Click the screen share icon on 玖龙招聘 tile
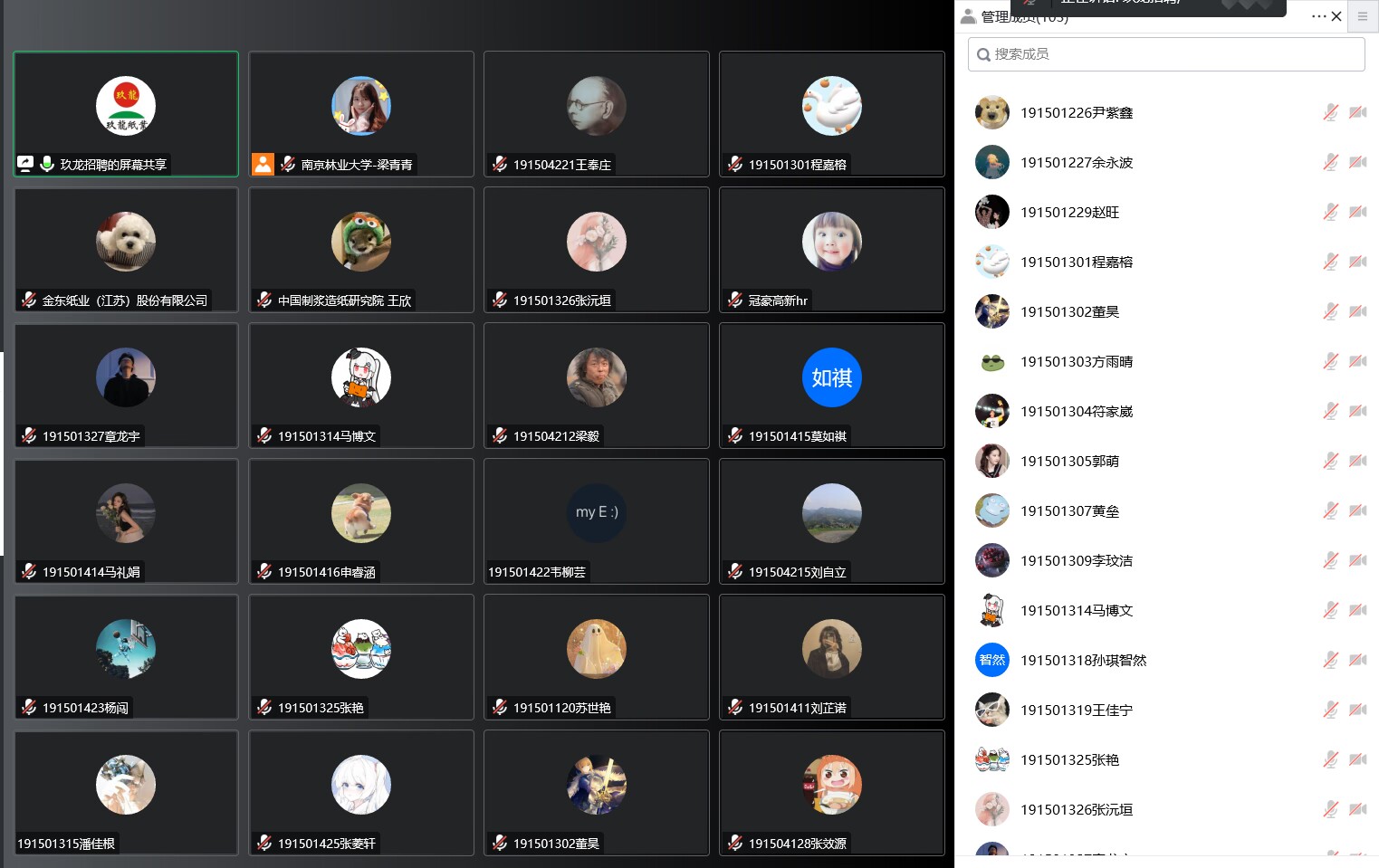Image resolution: width=1379 pixels, height=868 pixels. coord(25,164)
